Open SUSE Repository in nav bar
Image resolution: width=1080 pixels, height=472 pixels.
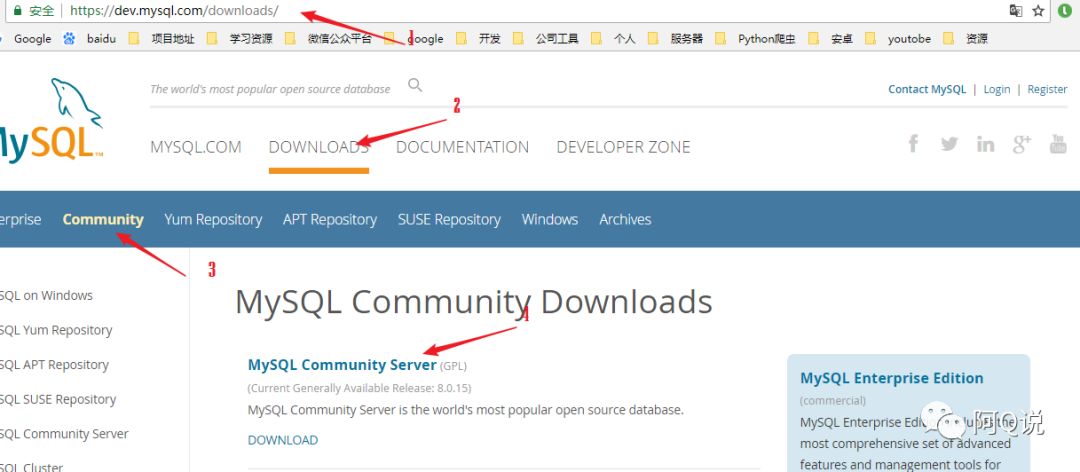(x=449, y=219)
